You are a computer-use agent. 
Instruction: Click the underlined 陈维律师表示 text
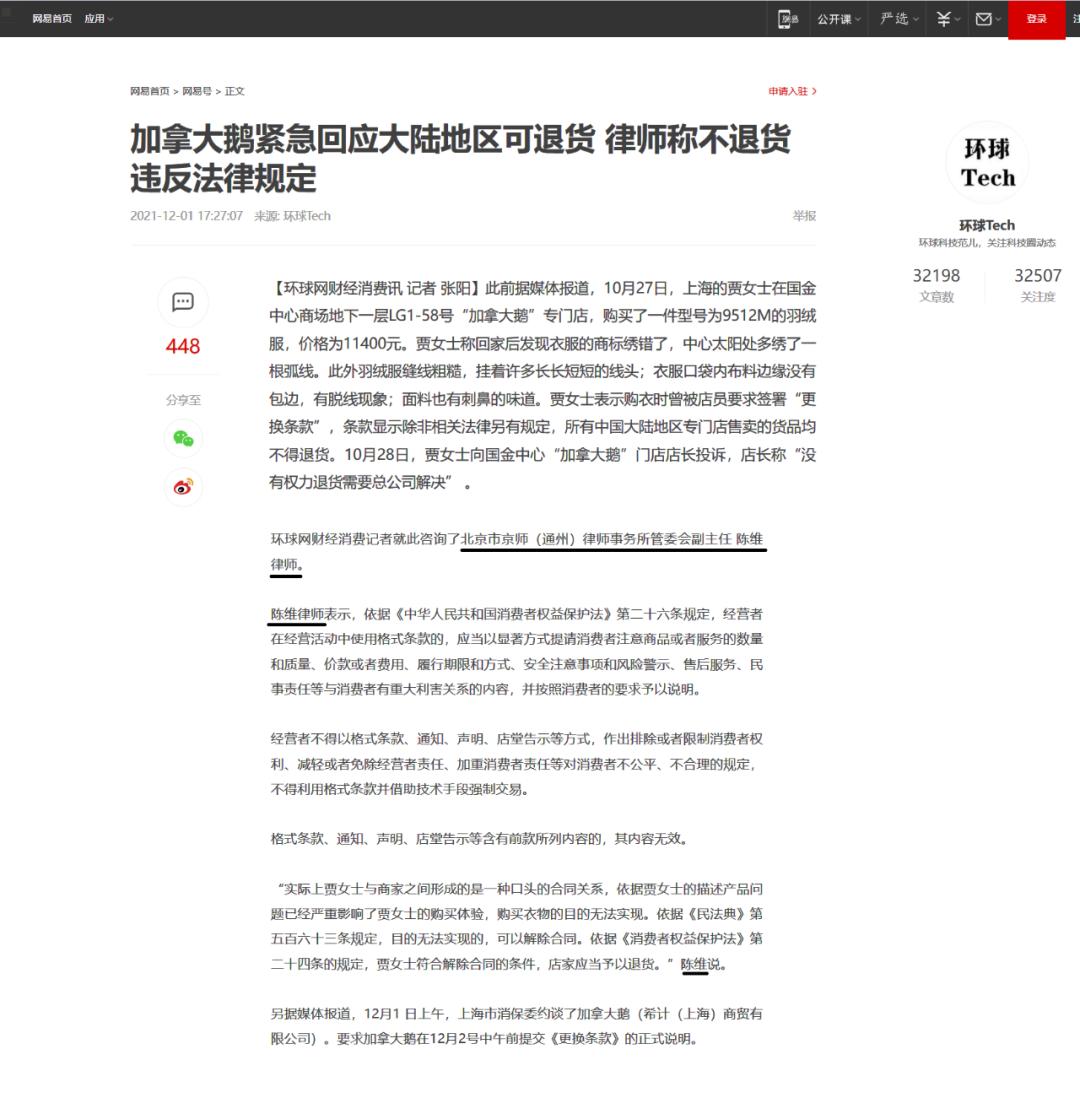coord(311,614)
